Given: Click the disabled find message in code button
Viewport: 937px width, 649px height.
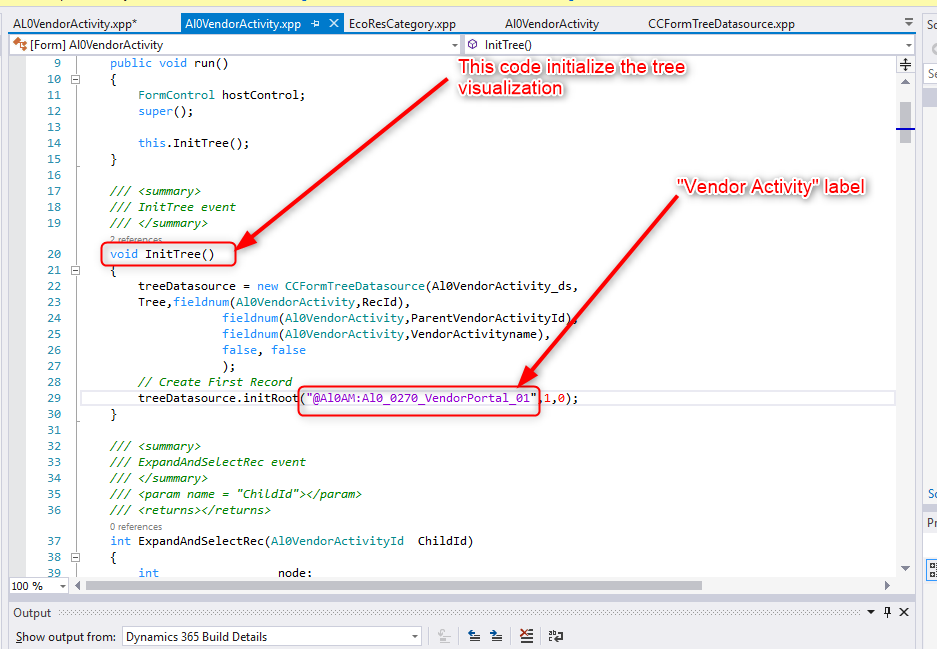Looking at the screenshot, I should click(444, 636).
